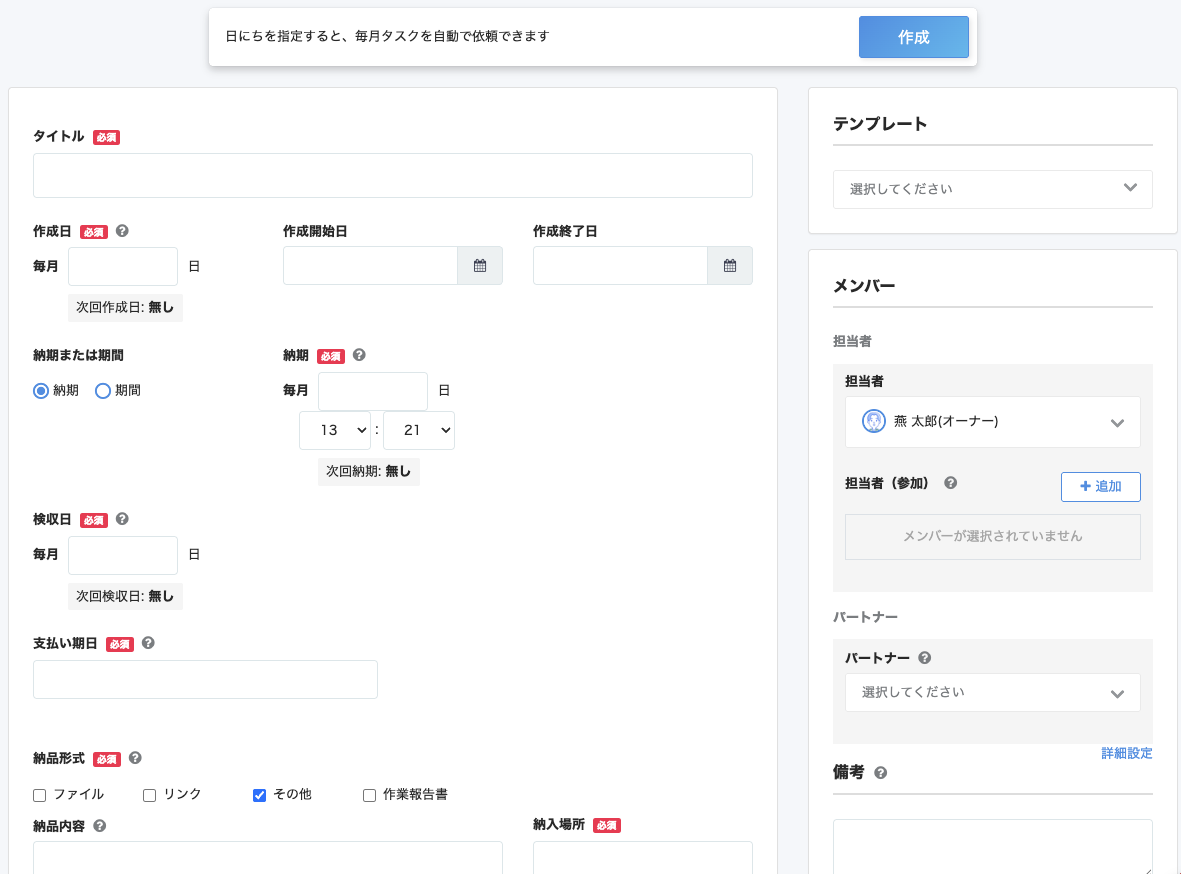Click the help icon next to 備考
Screen dimensions: 1181x874
[x=880, y=772]
